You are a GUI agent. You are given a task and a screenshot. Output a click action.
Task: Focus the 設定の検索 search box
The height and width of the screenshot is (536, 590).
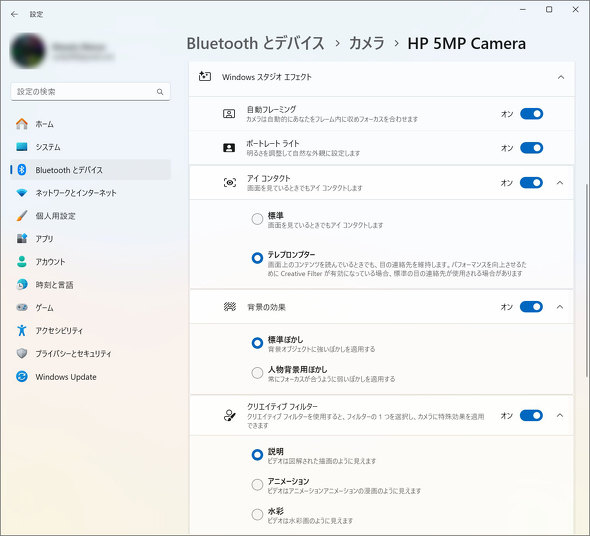pos(90,92)
